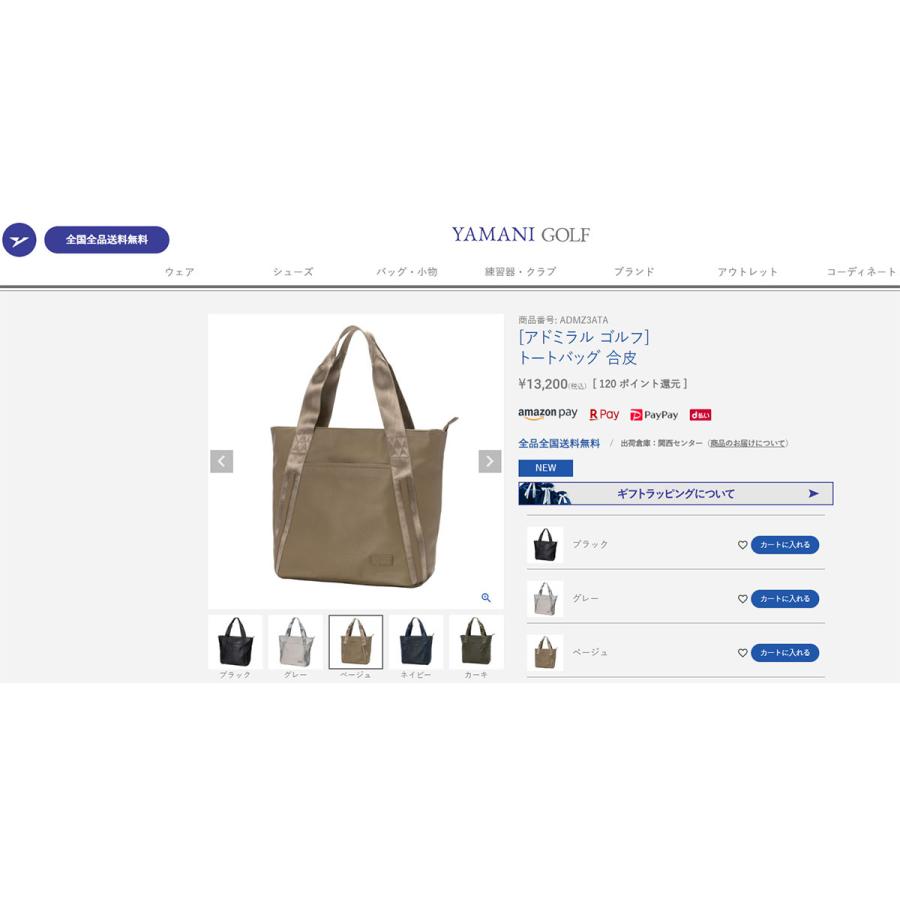Viewport: 900px width, 900px height.
Task: Click the red d払い payment icon
Action: point(700,415)
